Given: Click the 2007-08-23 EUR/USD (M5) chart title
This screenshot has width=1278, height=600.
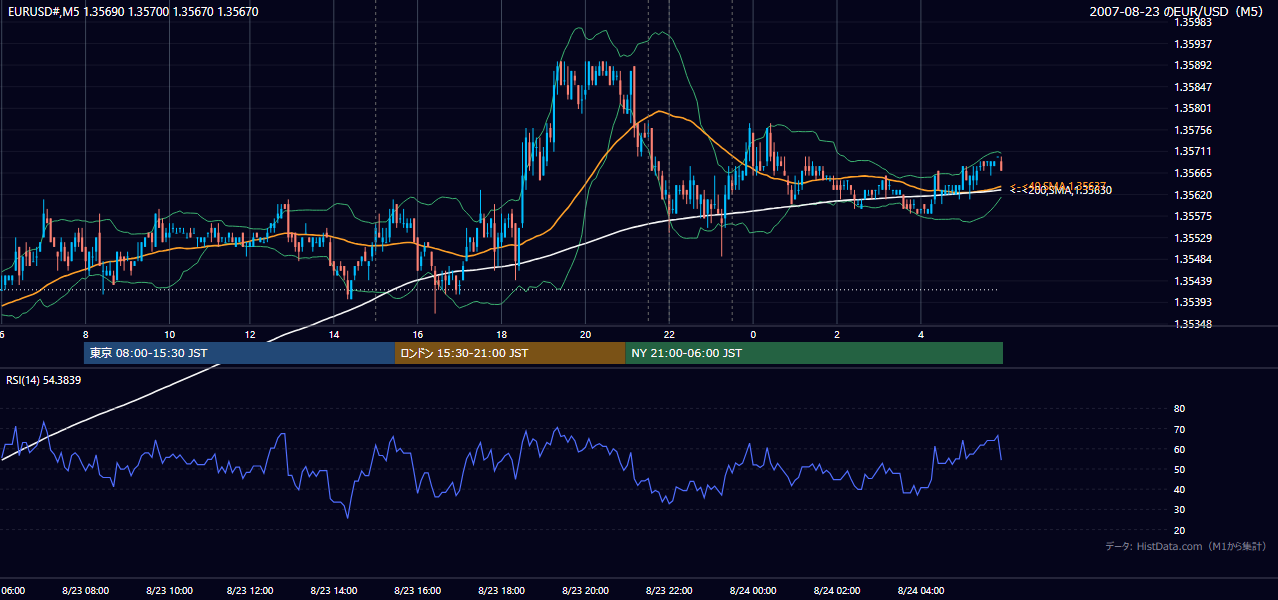Looking at the screenshot, I should (1178, 12).
